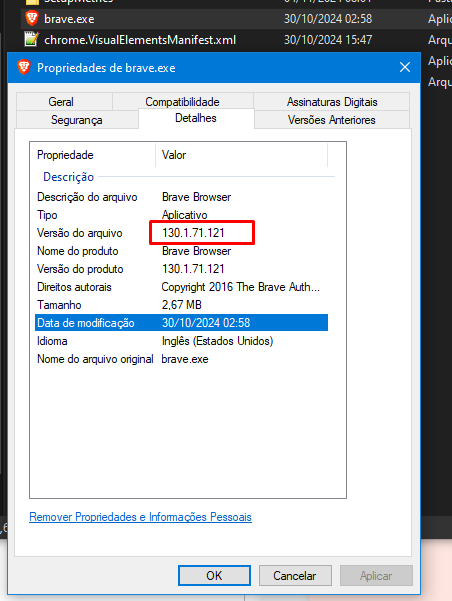Select the Tipo property row
Screen dimensions: 452x601
tap(181, 215)
